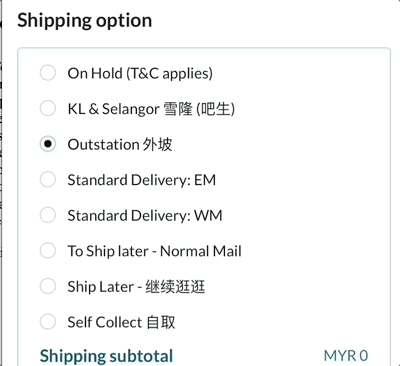The image size is (400, 366).
Task: Click the Shipping option heading
Action: [85, 21]
